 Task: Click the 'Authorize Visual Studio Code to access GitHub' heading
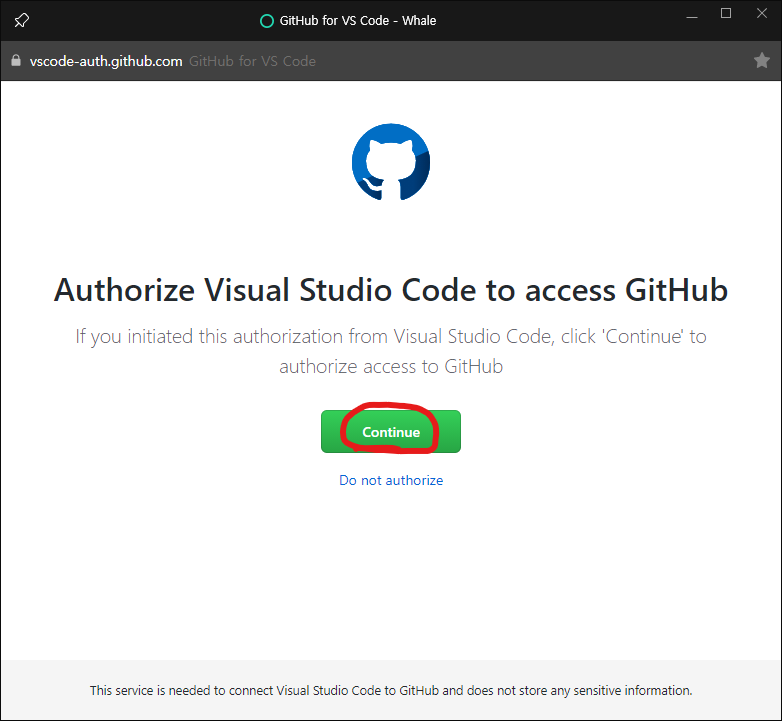pos(391,290)
